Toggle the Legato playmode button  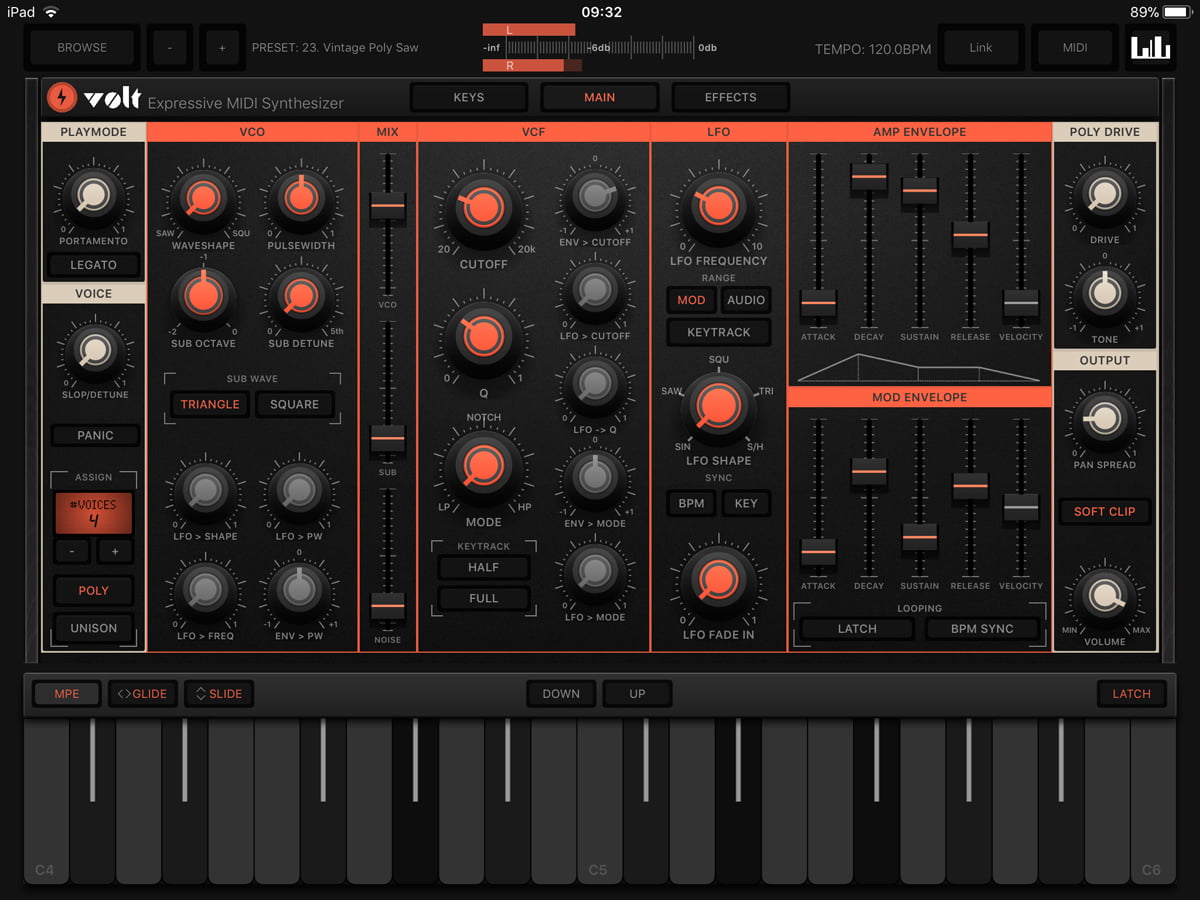(x=93, y=265)
